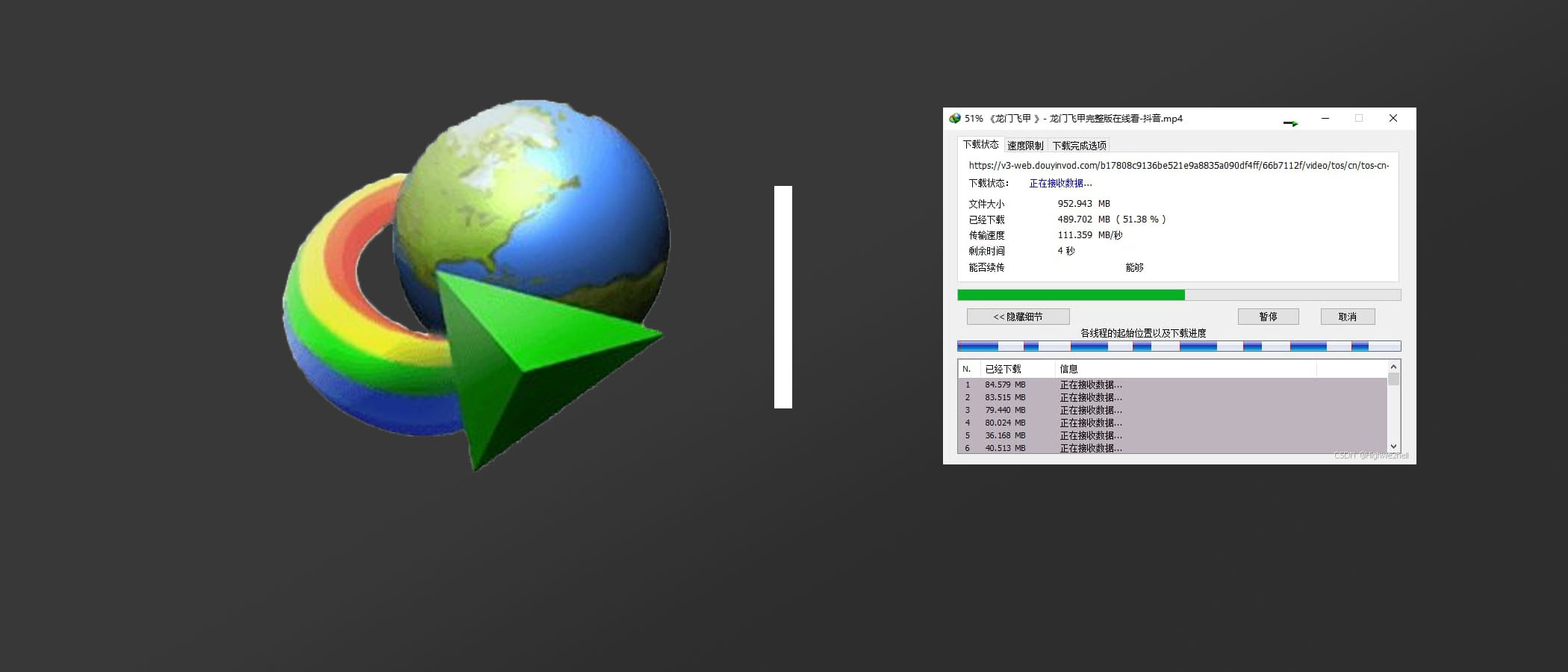Select the resume capability value 能够
Screen dimensions: 1568x672
(1134, 267)
